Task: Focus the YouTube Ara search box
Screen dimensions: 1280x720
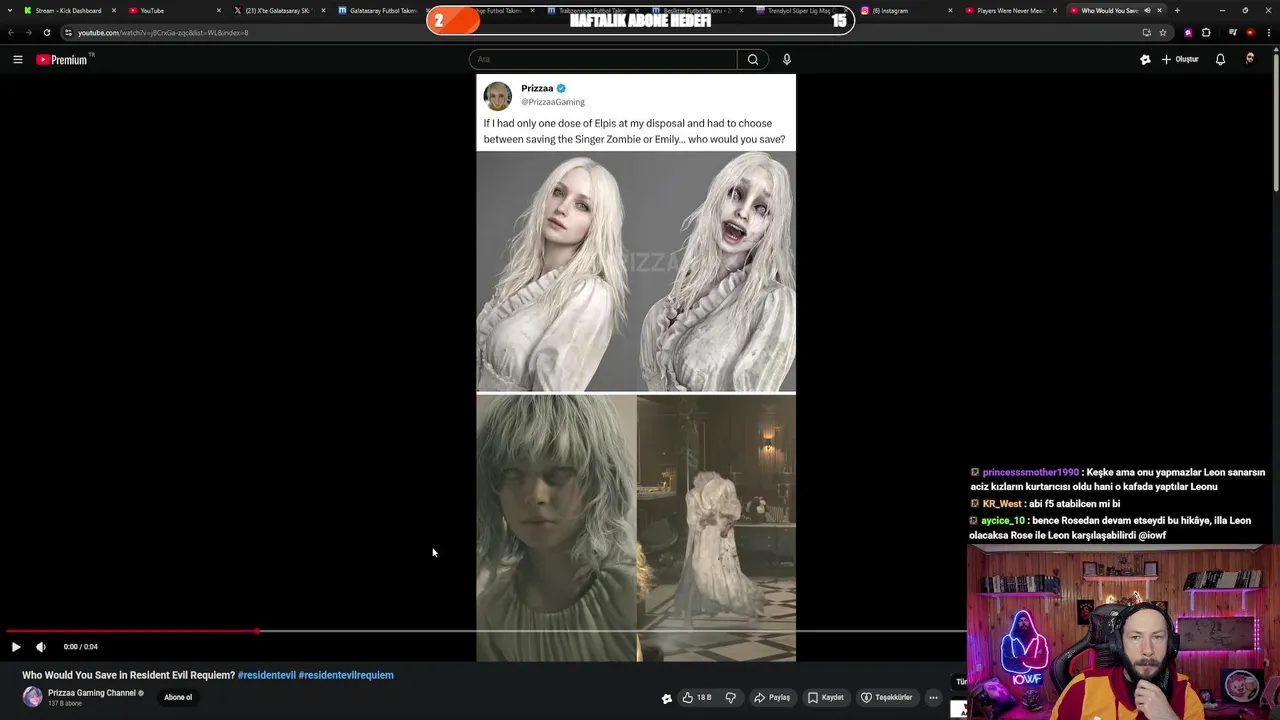Action: pyautogui.click(x=603, y=60)
